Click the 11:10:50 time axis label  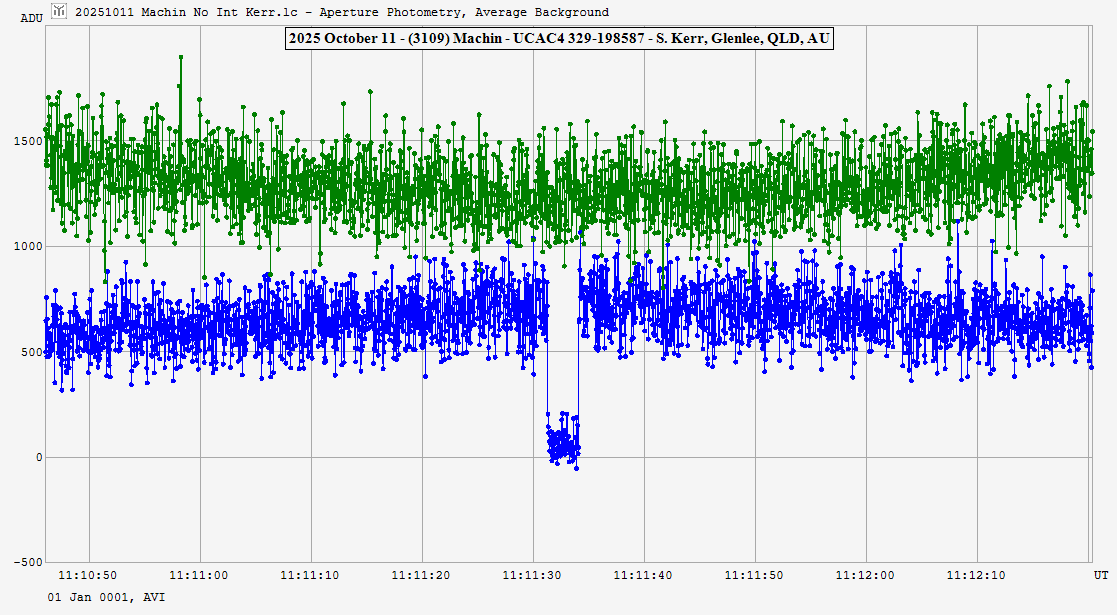pos(89,575)
